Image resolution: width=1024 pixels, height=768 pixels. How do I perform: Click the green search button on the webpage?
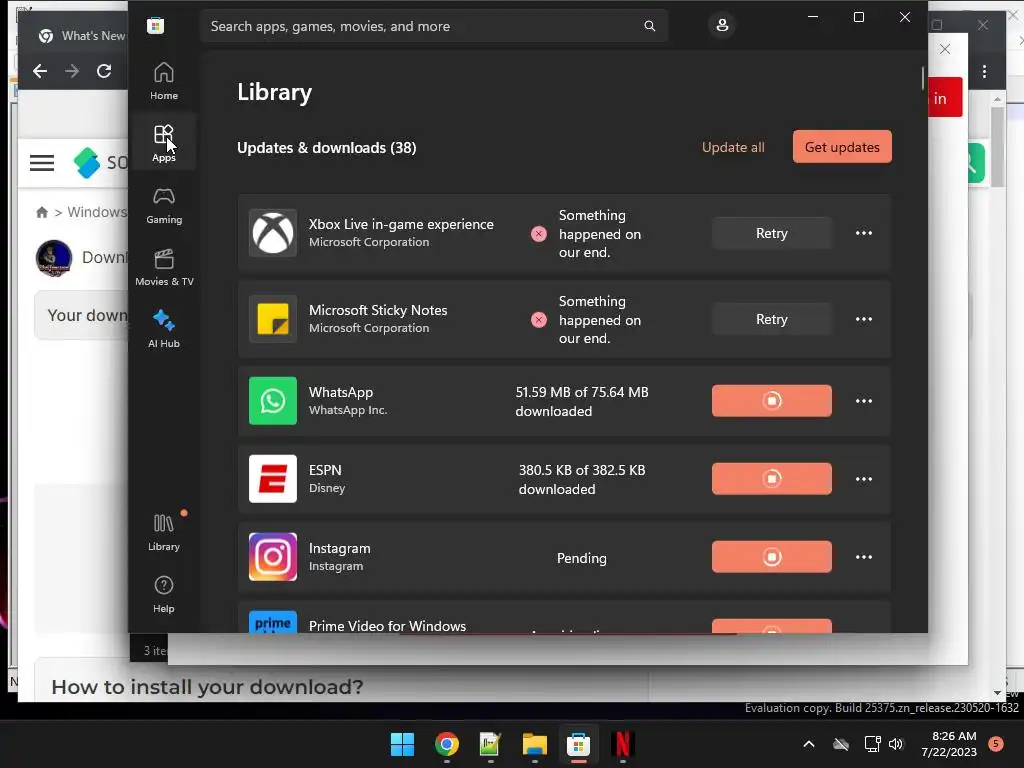(x=976, y=163)
